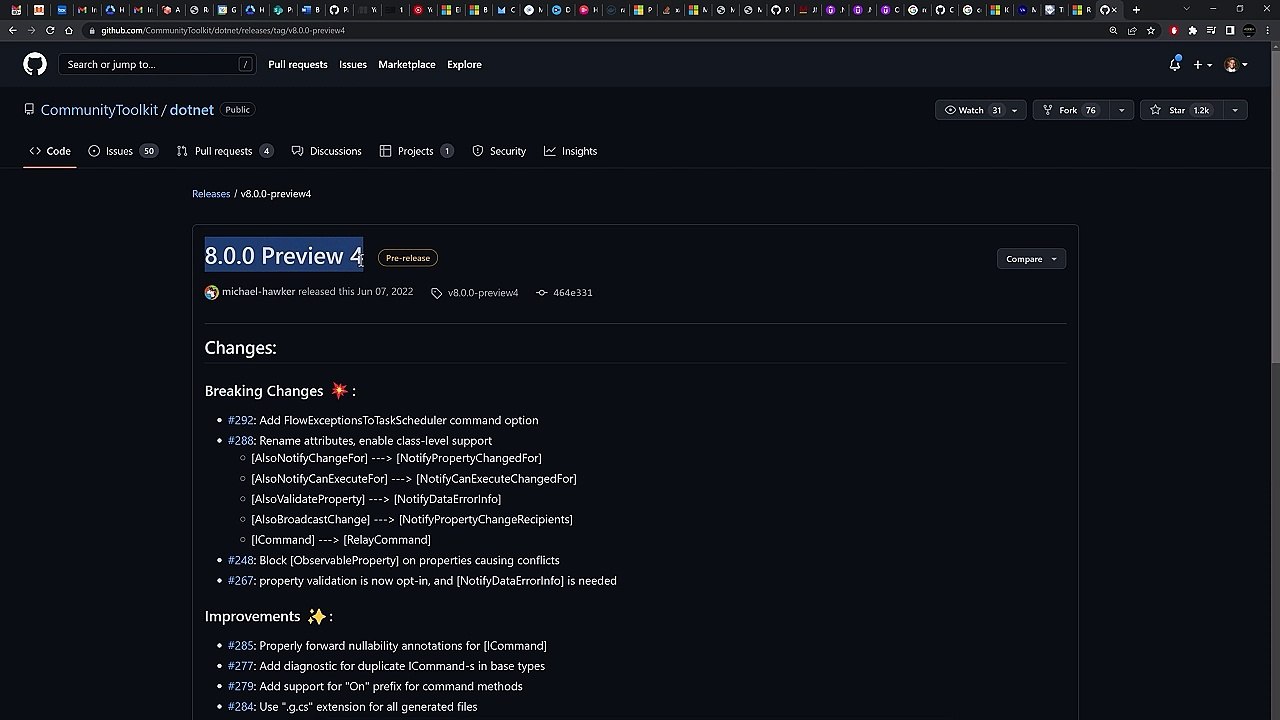Open the CommunityToolkit organization link
Viewport: 1280px width, 720px height.
tap(99, 110)
